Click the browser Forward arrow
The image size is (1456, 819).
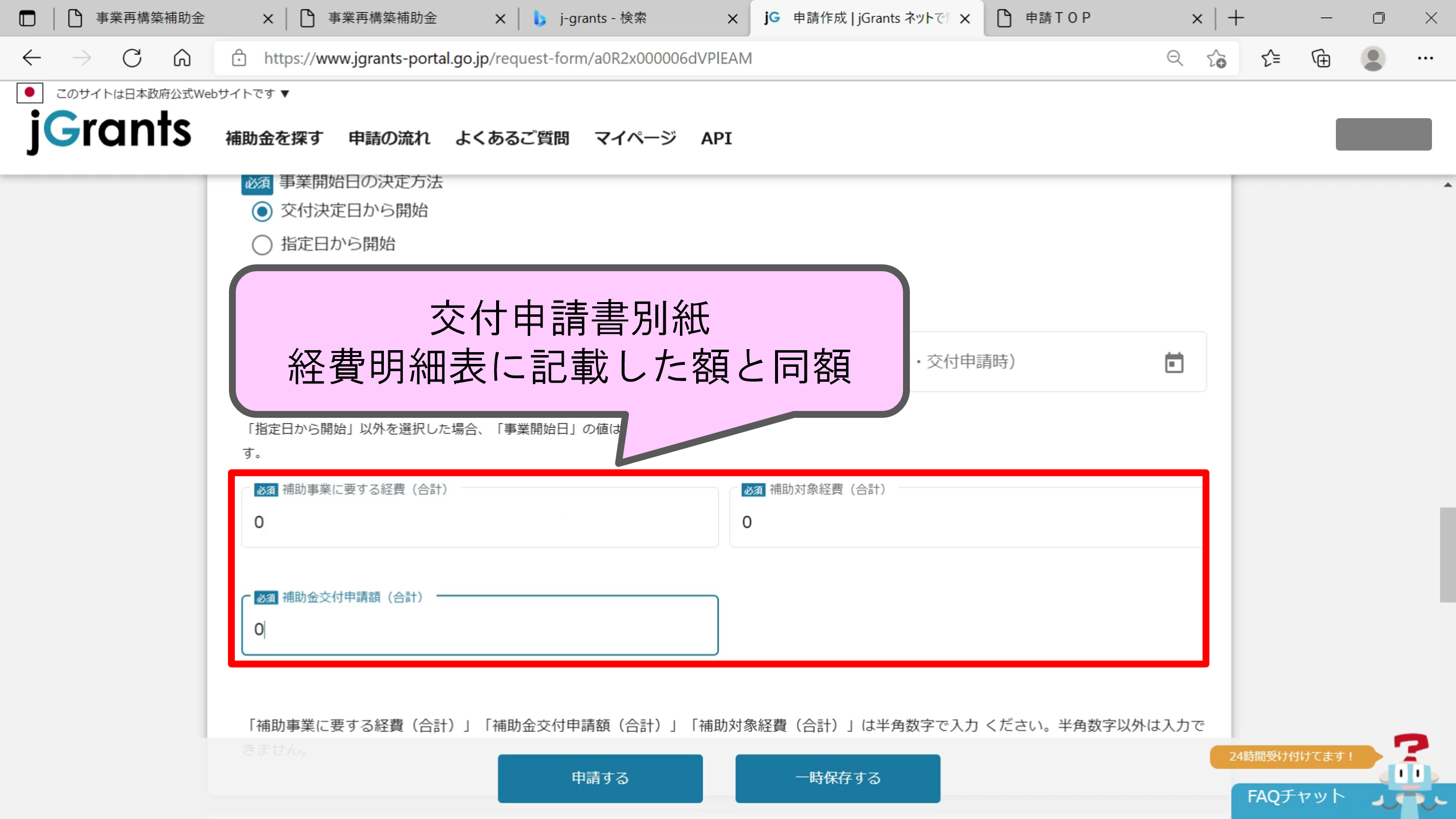click(x=82, y=58)
